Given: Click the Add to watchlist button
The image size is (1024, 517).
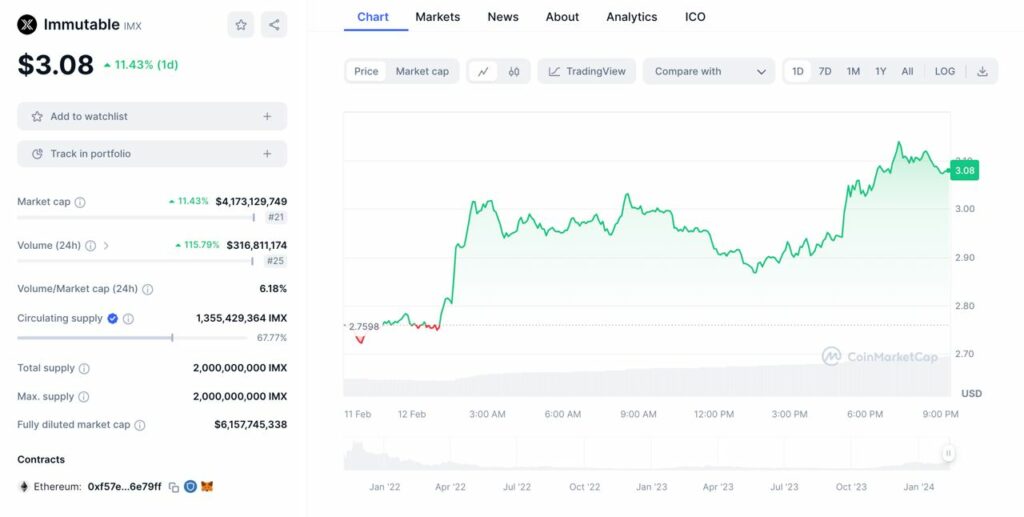Looking at the screenshot, I should (x=152, y=116).
